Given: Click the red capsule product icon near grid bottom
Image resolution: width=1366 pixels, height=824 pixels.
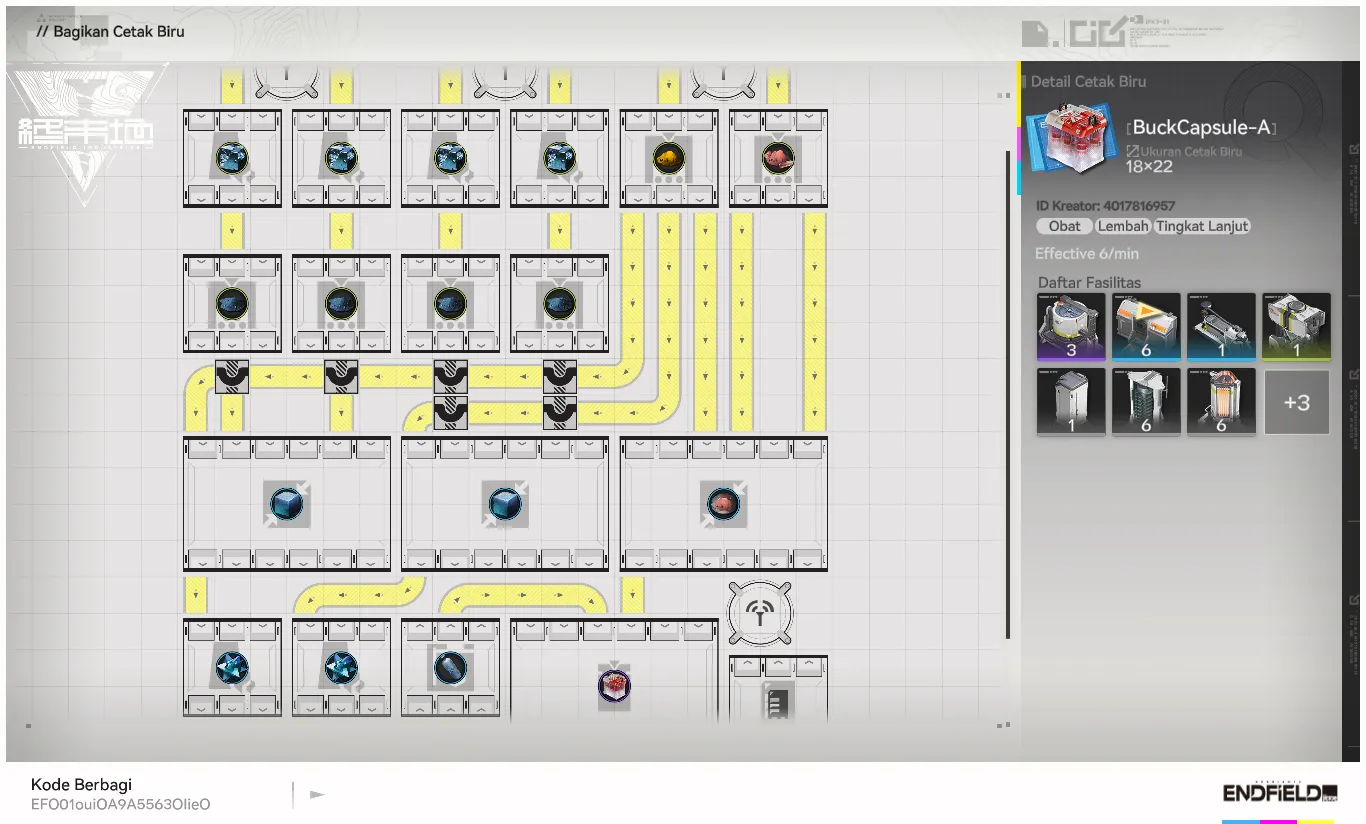Looking at the screenshot, I should 614,685.
